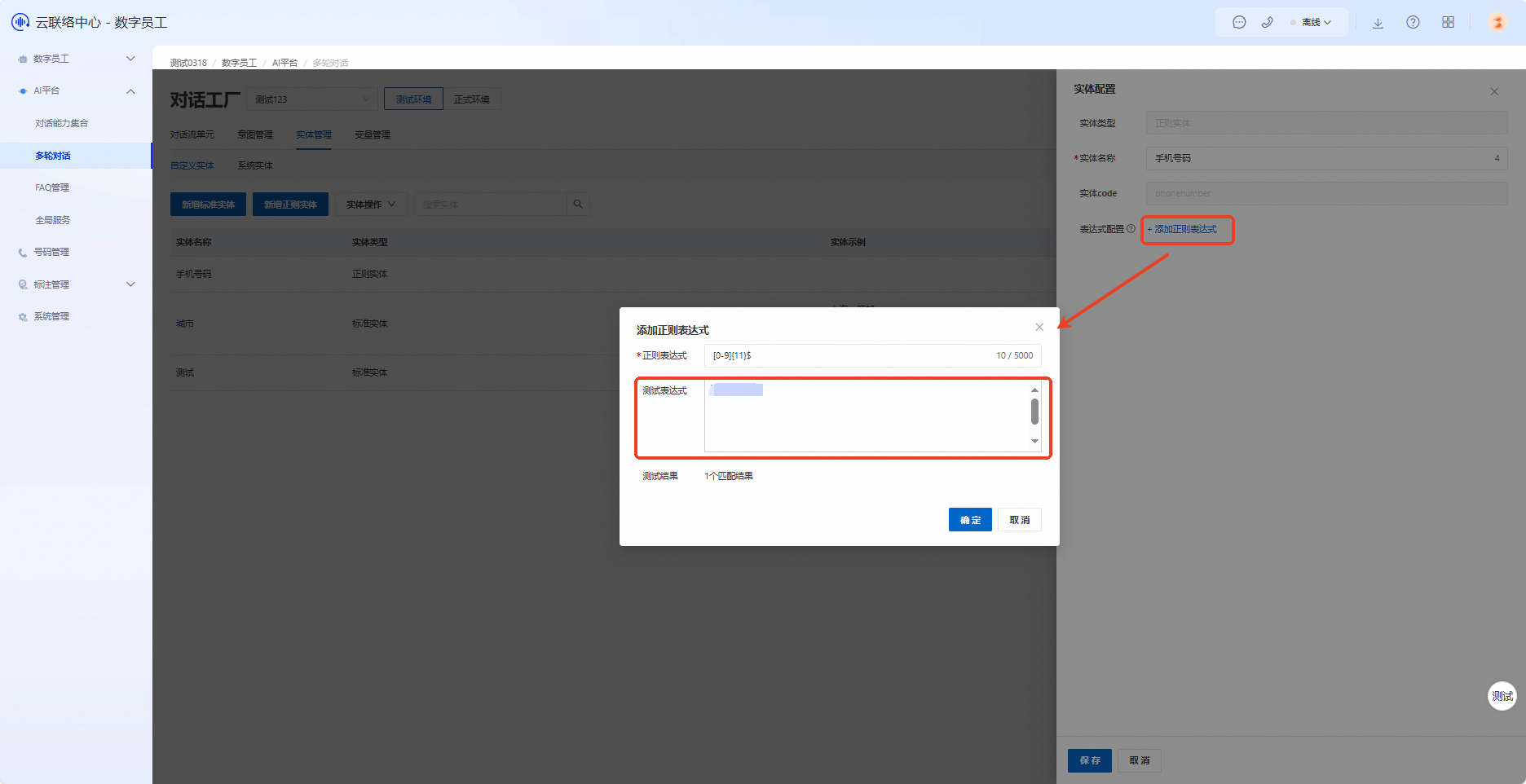Image resolution: width=1526 pixels, height=784 pixels.
Task: Click the textarea scrollbar up arrow
Action: (x=1034, y=390)
